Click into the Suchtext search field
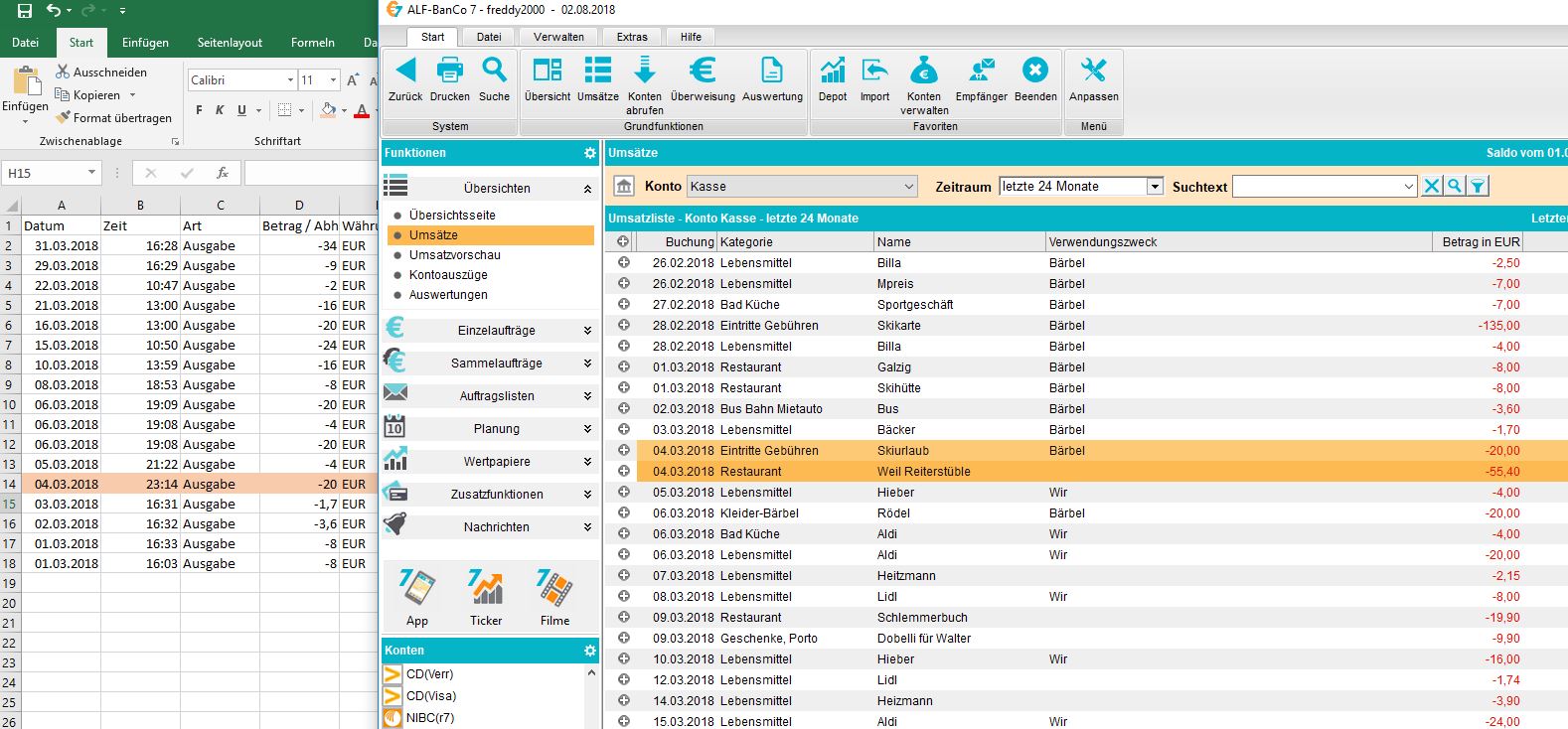The image size is (1568, 729). click(x=1317, y=186)
